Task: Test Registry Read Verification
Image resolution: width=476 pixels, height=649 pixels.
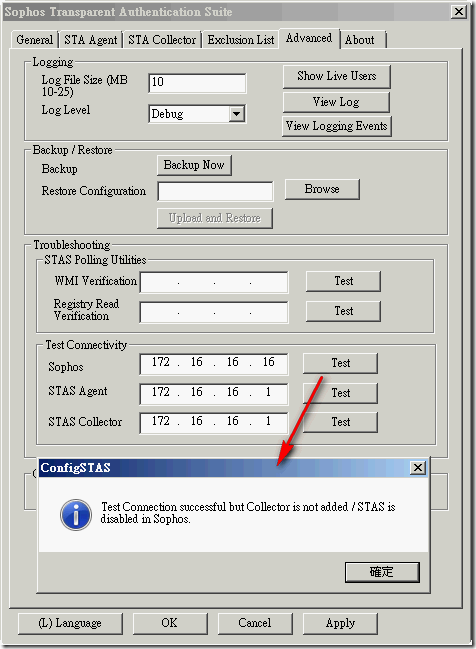Action: point(343,311)
